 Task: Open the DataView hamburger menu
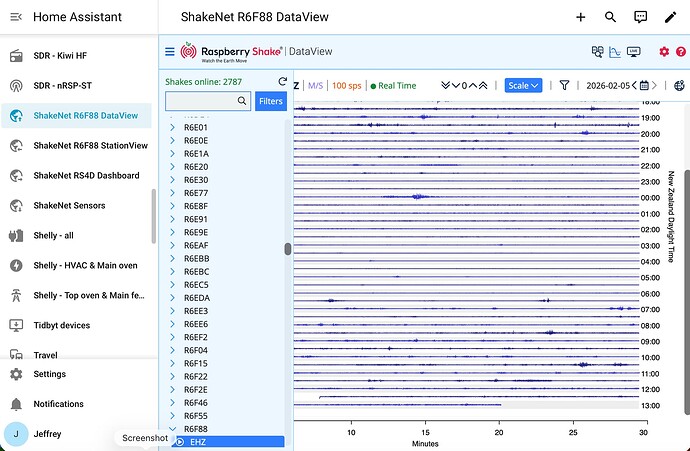click(x=170, y=52)
